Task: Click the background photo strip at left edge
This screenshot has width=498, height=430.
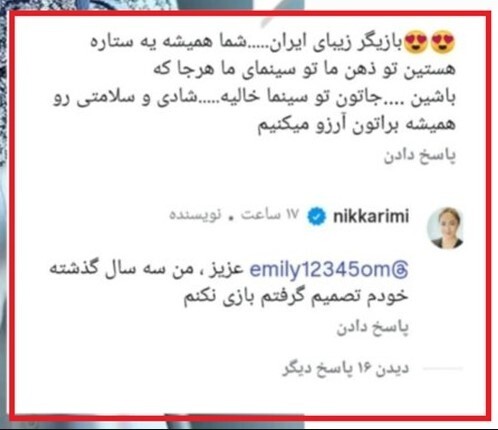Action: [x=3, y=213]
